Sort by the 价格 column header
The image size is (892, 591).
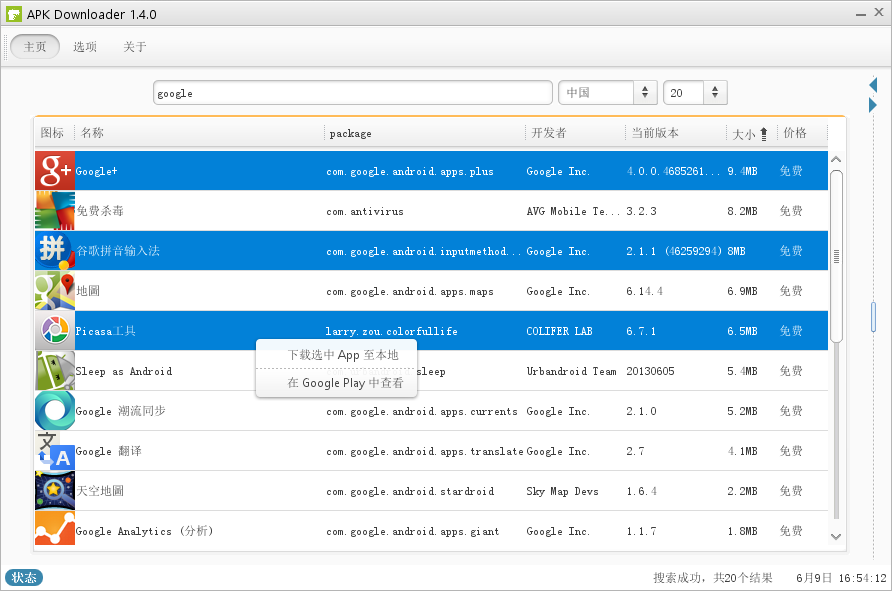click(795, 133)
